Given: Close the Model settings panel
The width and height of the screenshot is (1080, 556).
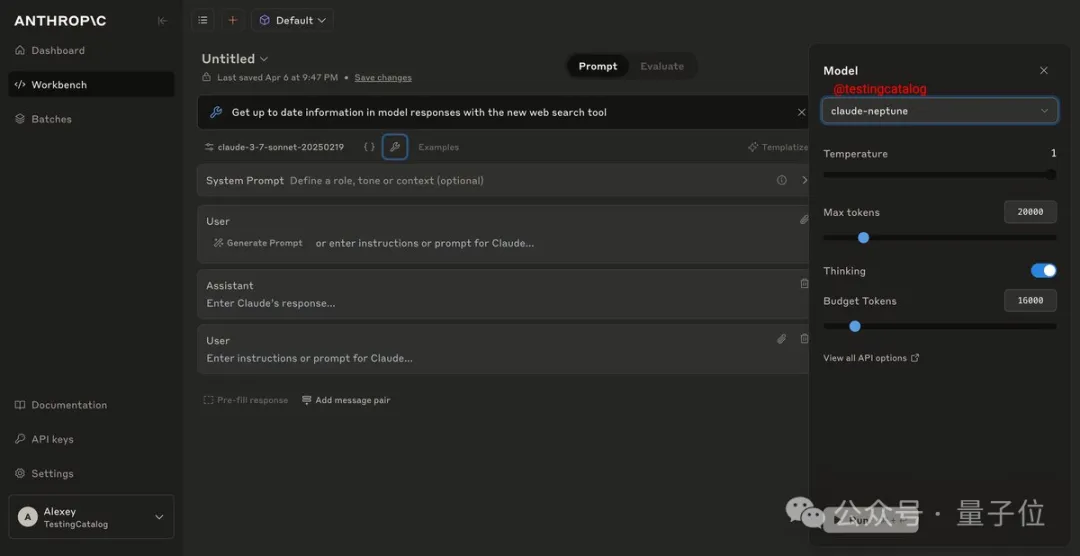Looking at the screenshot, I should coord(1043,71).
